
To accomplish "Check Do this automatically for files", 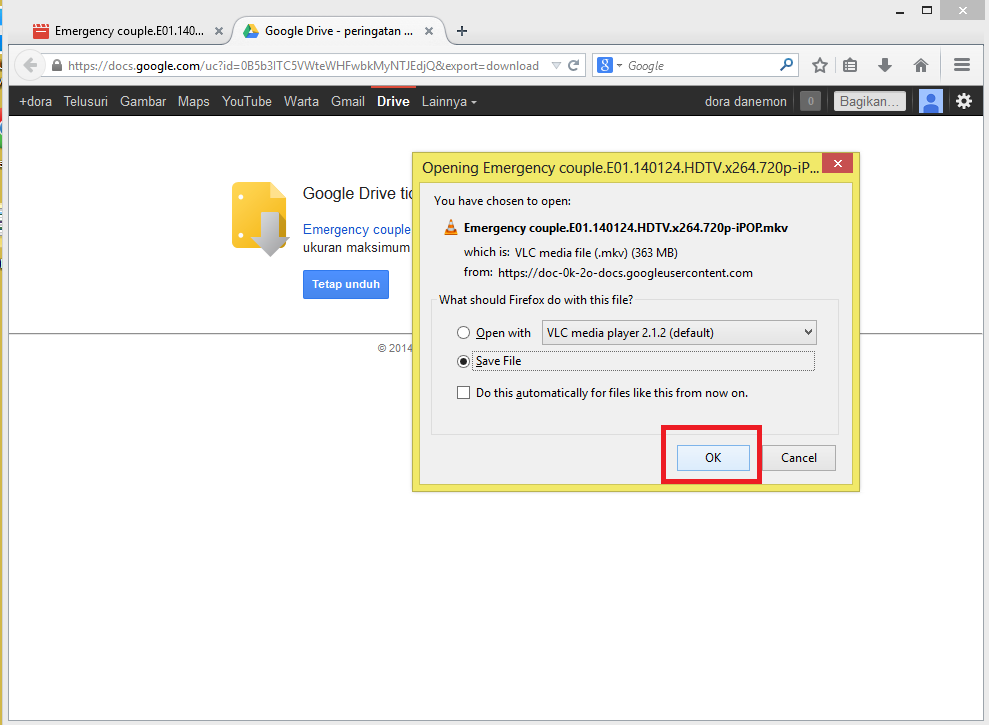I will click(x=464, y=392).
